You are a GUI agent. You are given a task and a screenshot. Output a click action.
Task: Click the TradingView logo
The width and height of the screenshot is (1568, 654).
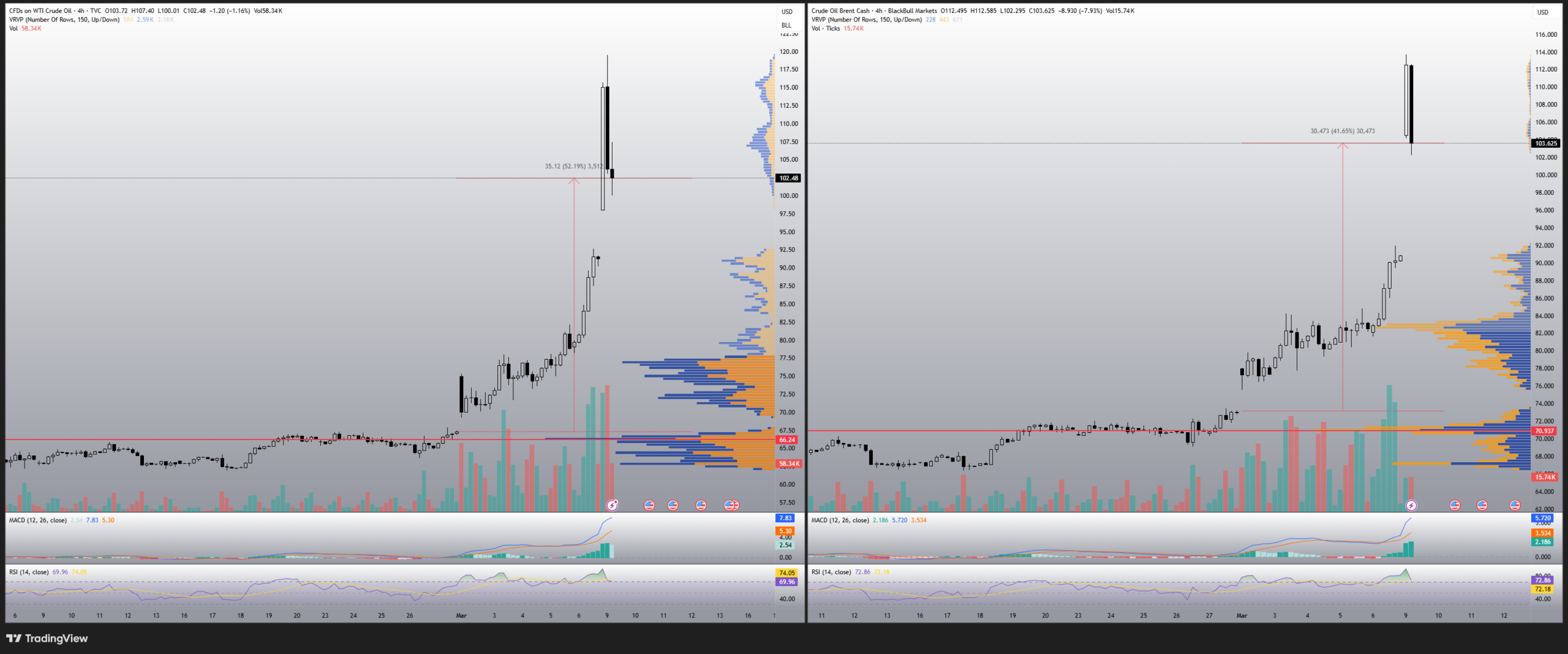click(47, 638)
